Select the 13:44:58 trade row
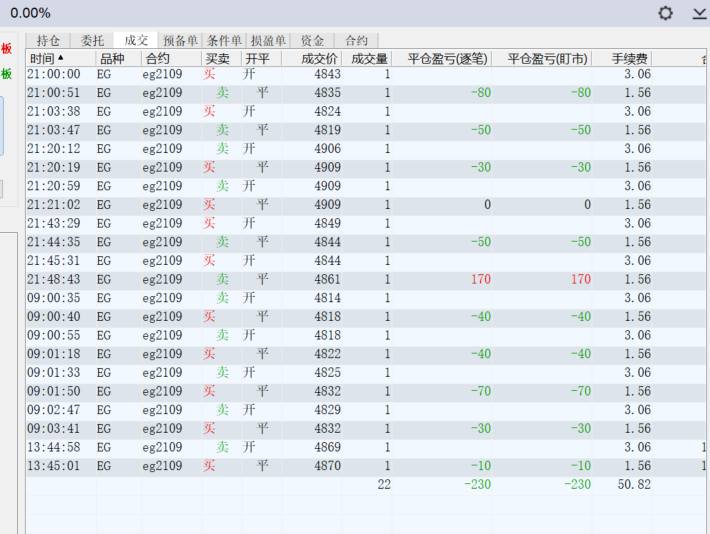Image resolution: width=710 pixels, height=534 pixels. click(x=365, y=447)
